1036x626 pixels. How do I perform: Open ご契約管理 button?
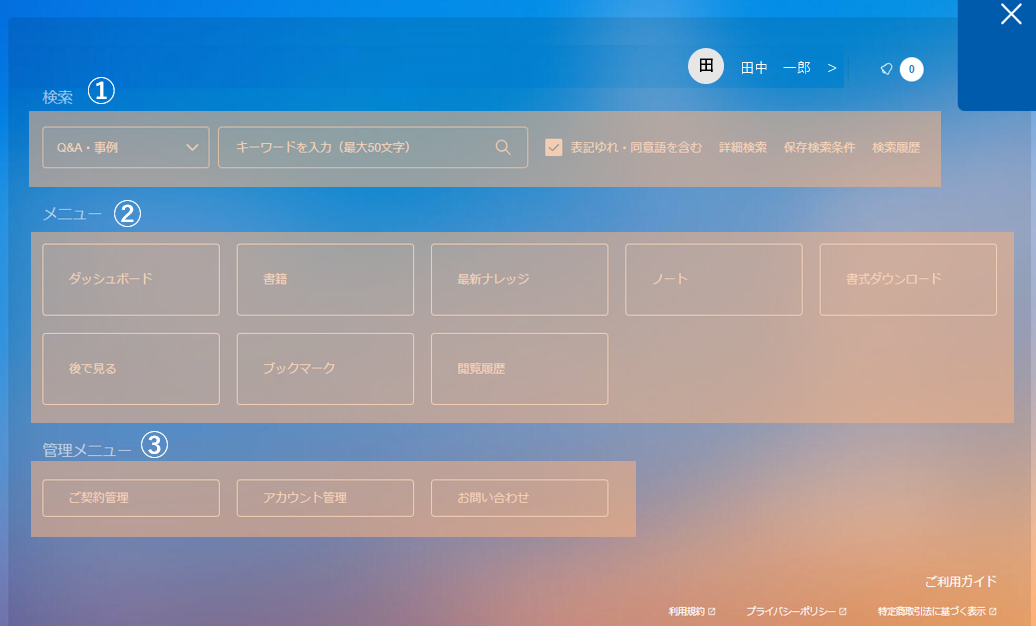(131, 498)
